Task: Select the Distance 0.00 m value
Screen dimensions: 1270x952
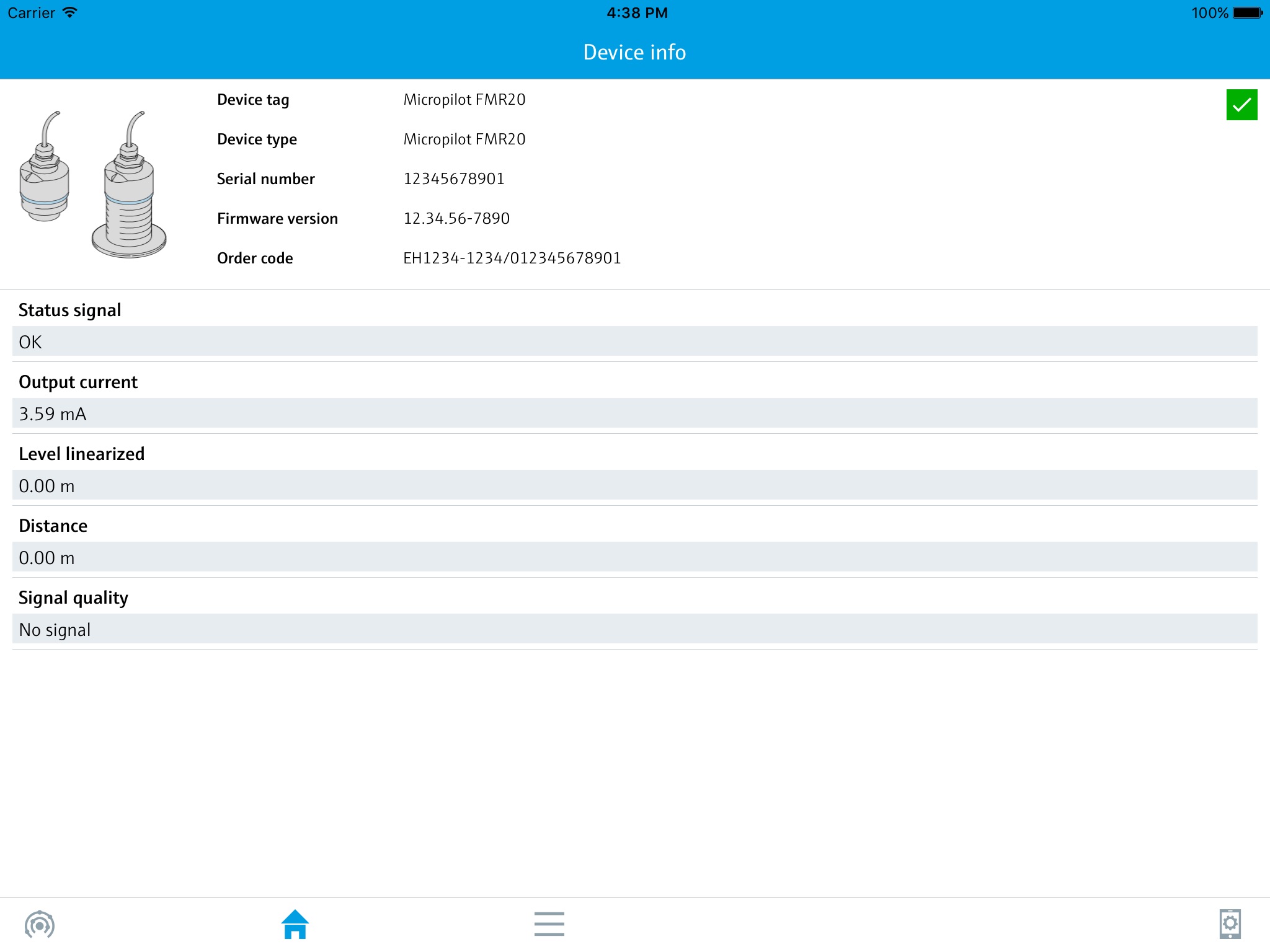Action: coord(635,557)
